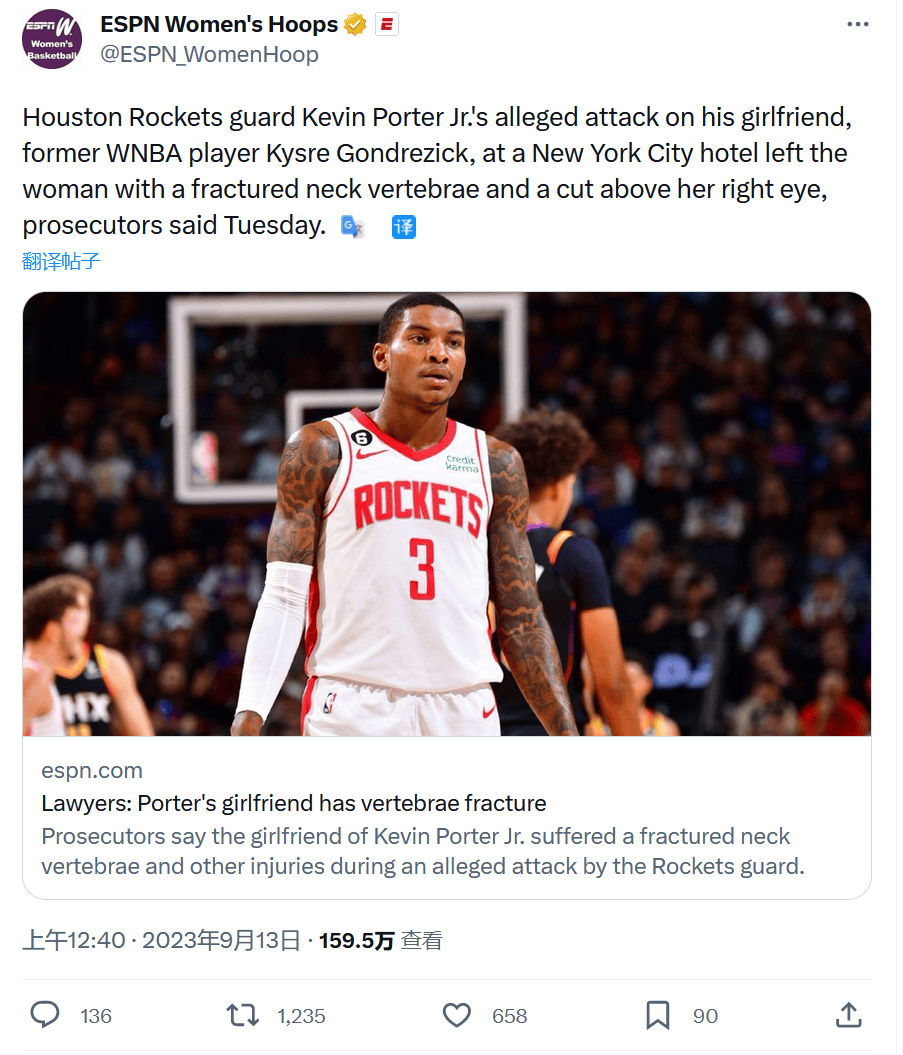
Task: Open the three-dot more options menu
Action: click(x=858, y=24)
